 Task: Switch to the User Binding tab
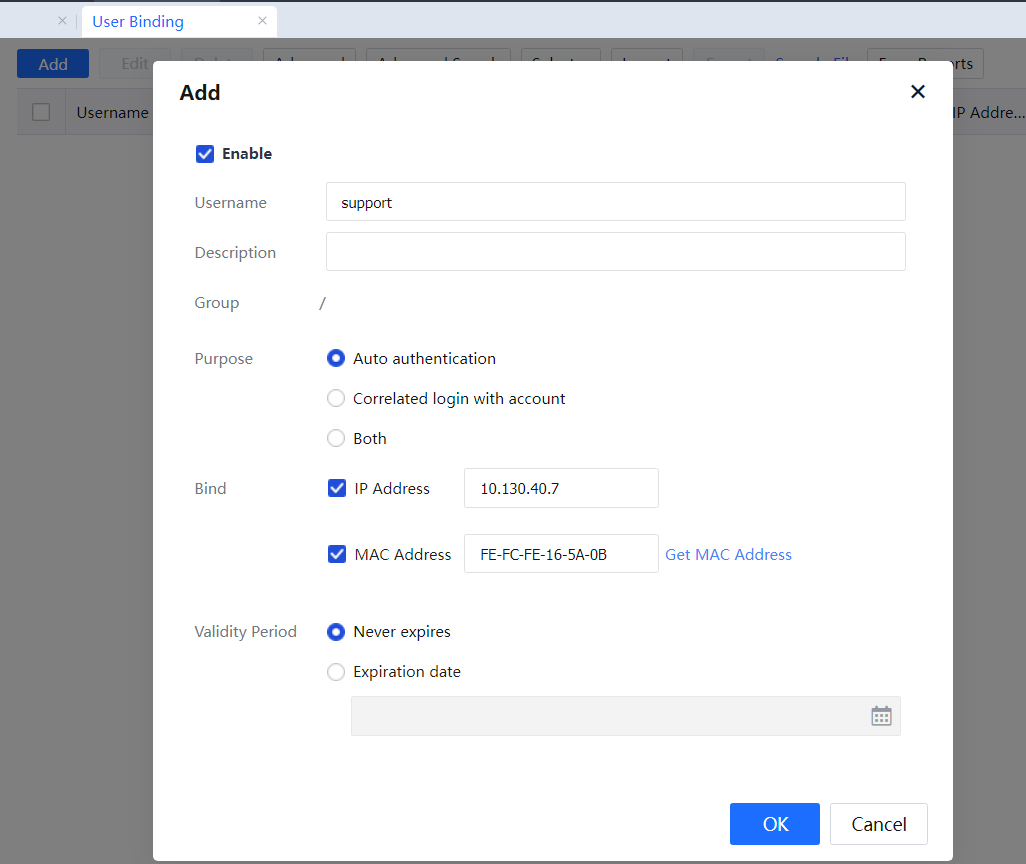click(x=138, y=21)
